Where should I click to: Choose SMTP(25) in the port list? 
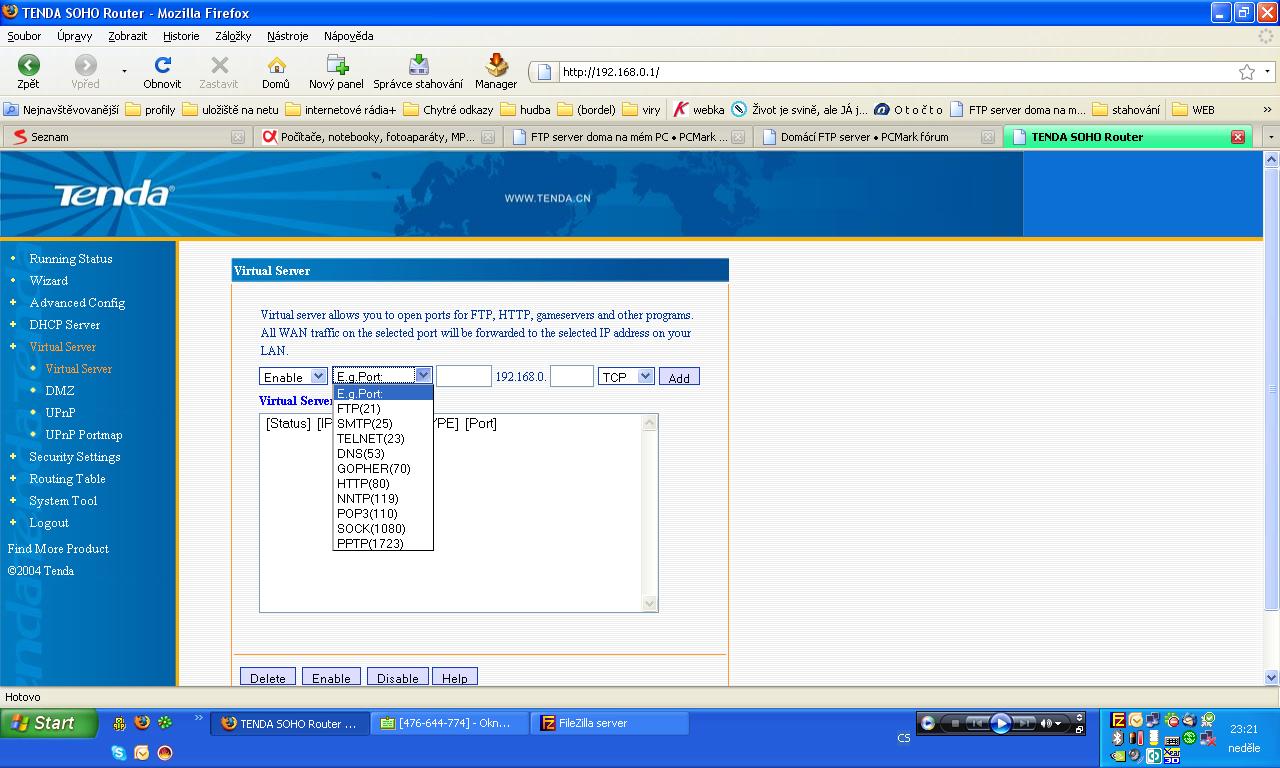383,423
